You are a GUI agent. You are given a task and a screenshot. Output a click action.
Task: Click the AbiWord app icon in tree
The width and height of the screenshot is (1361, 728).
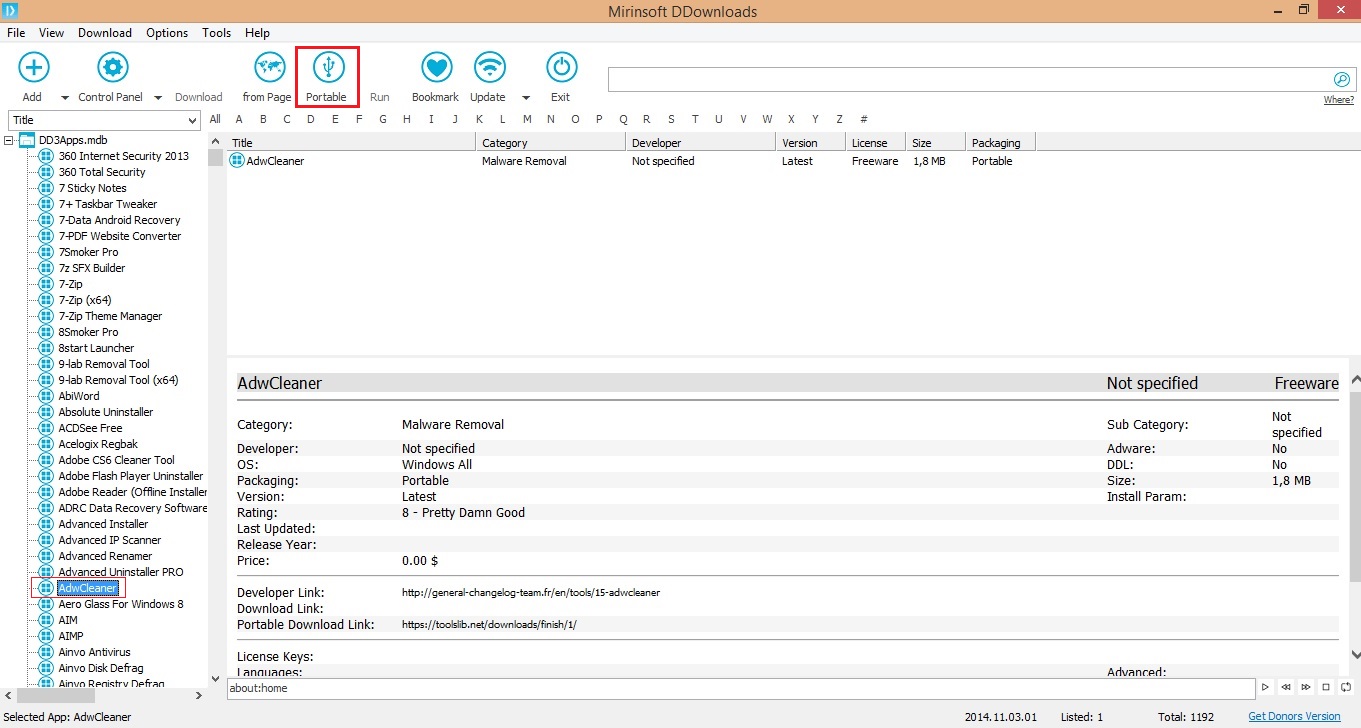pos(45,396)
